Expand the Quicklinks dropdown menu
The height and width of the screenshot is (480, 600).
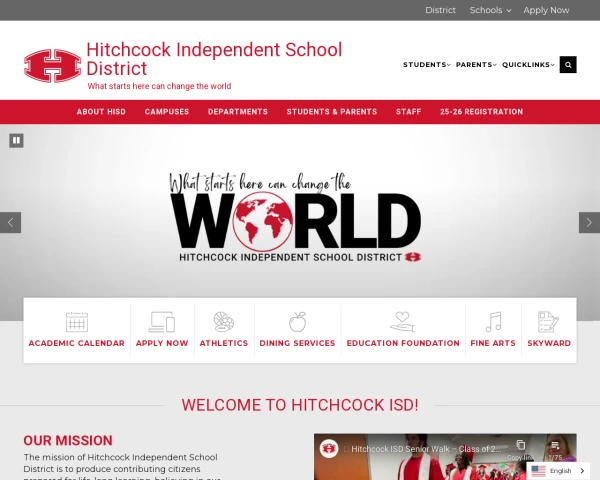528,65
